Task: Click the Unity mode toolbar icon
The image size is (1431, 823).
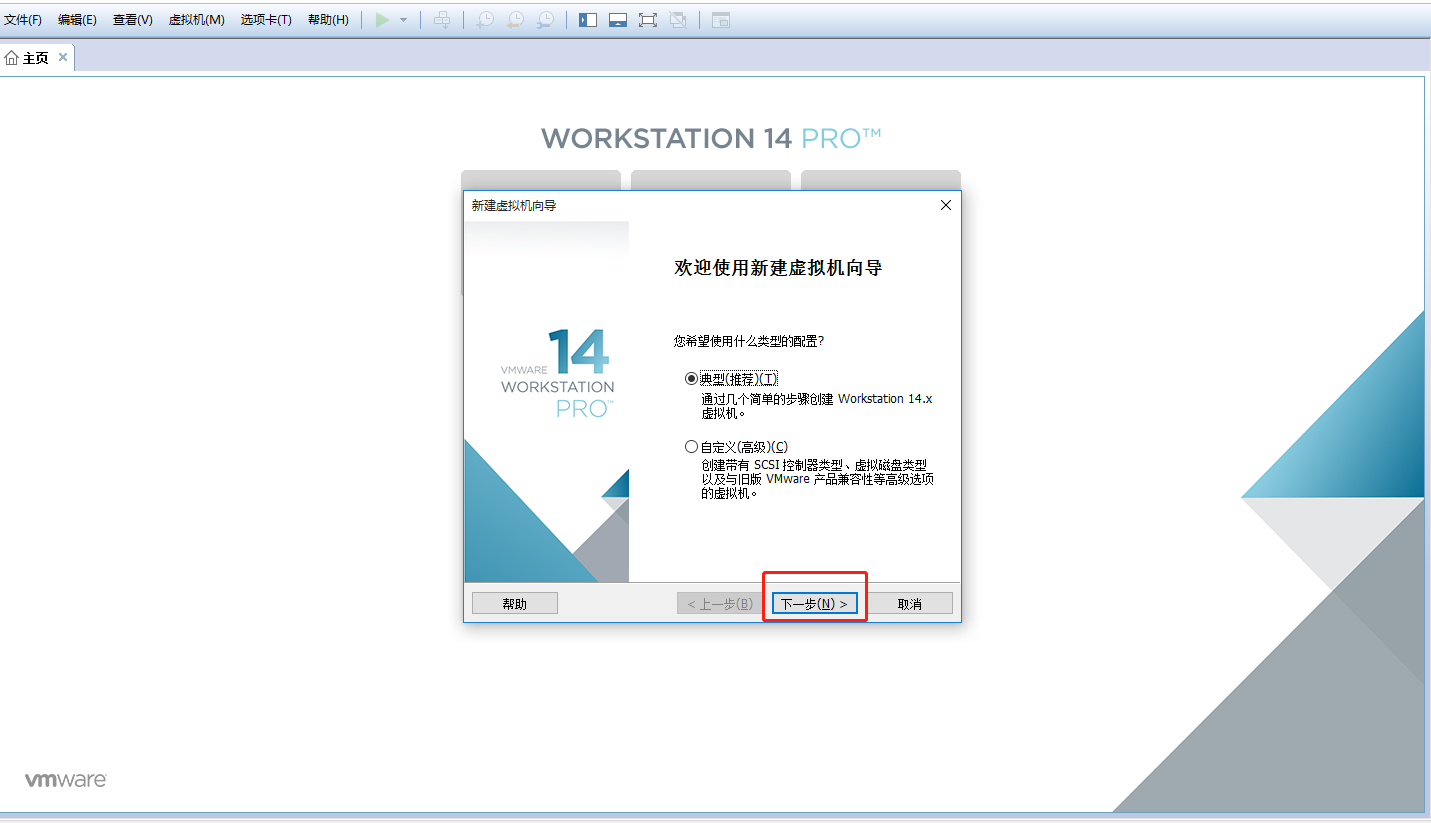Action: tap(678, 20)
